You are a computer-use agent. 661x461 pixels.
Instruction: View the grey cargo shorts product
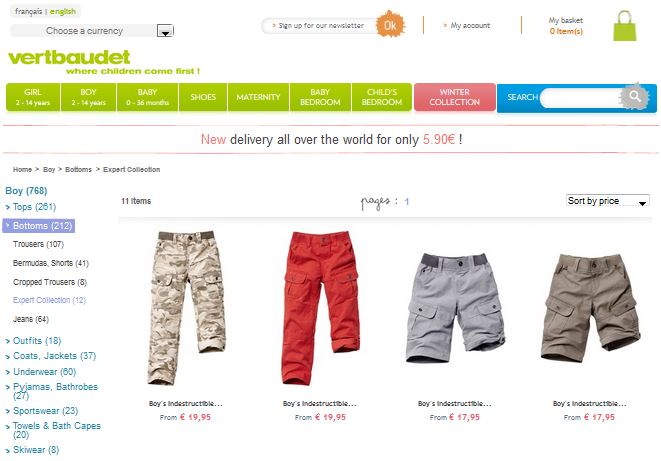point(455,308)
